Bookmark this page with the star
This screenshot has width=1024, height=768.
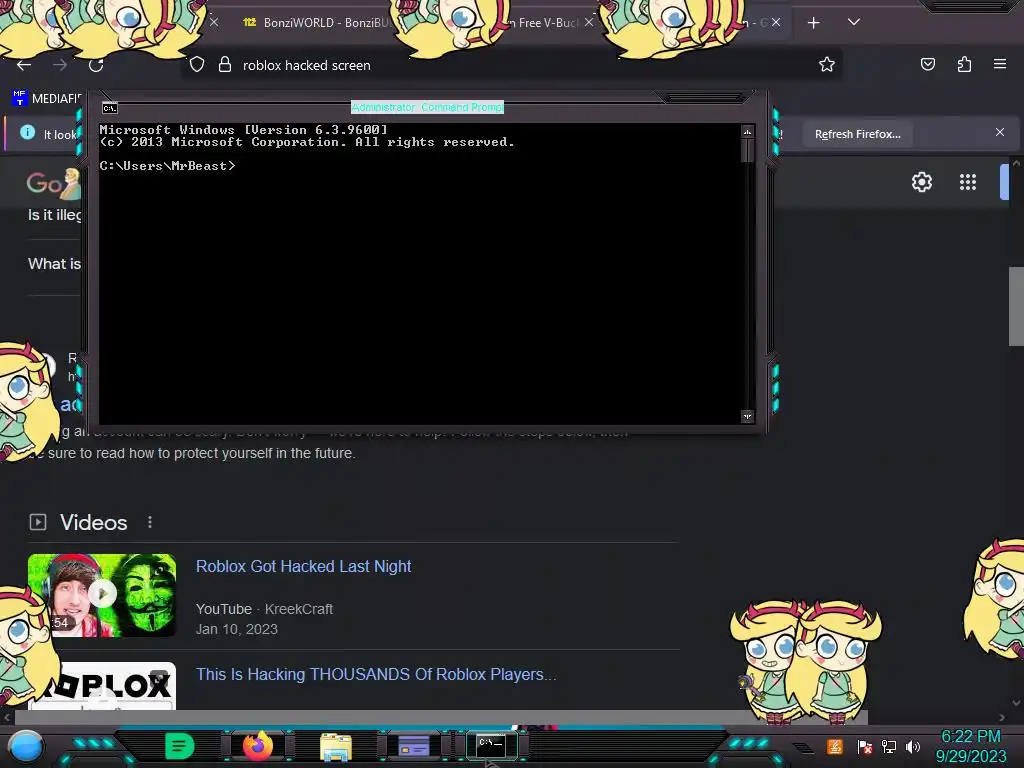(x=827, y=64)
